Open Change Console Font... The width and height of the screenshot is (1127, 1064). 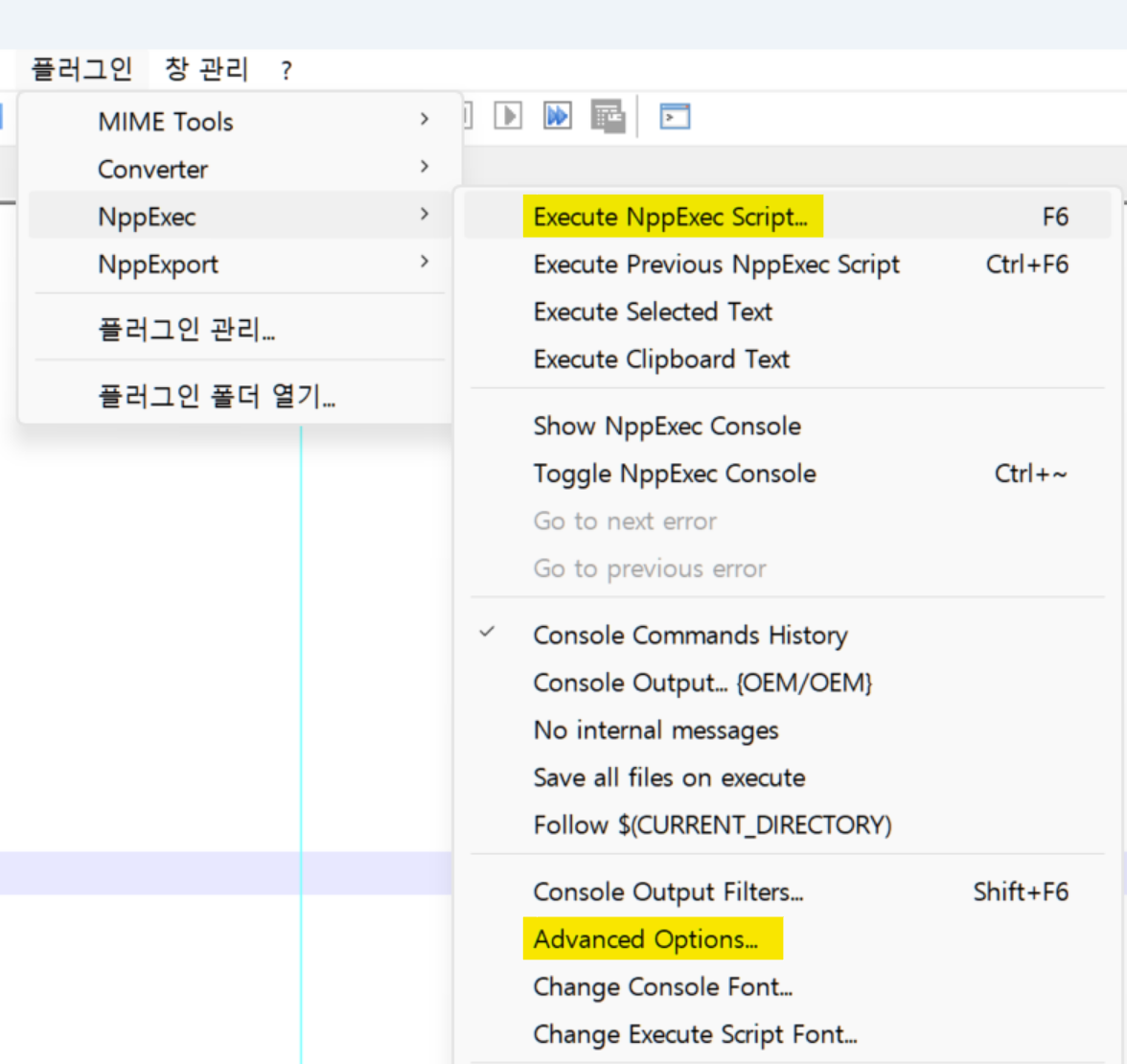click(x=788, y=986)
